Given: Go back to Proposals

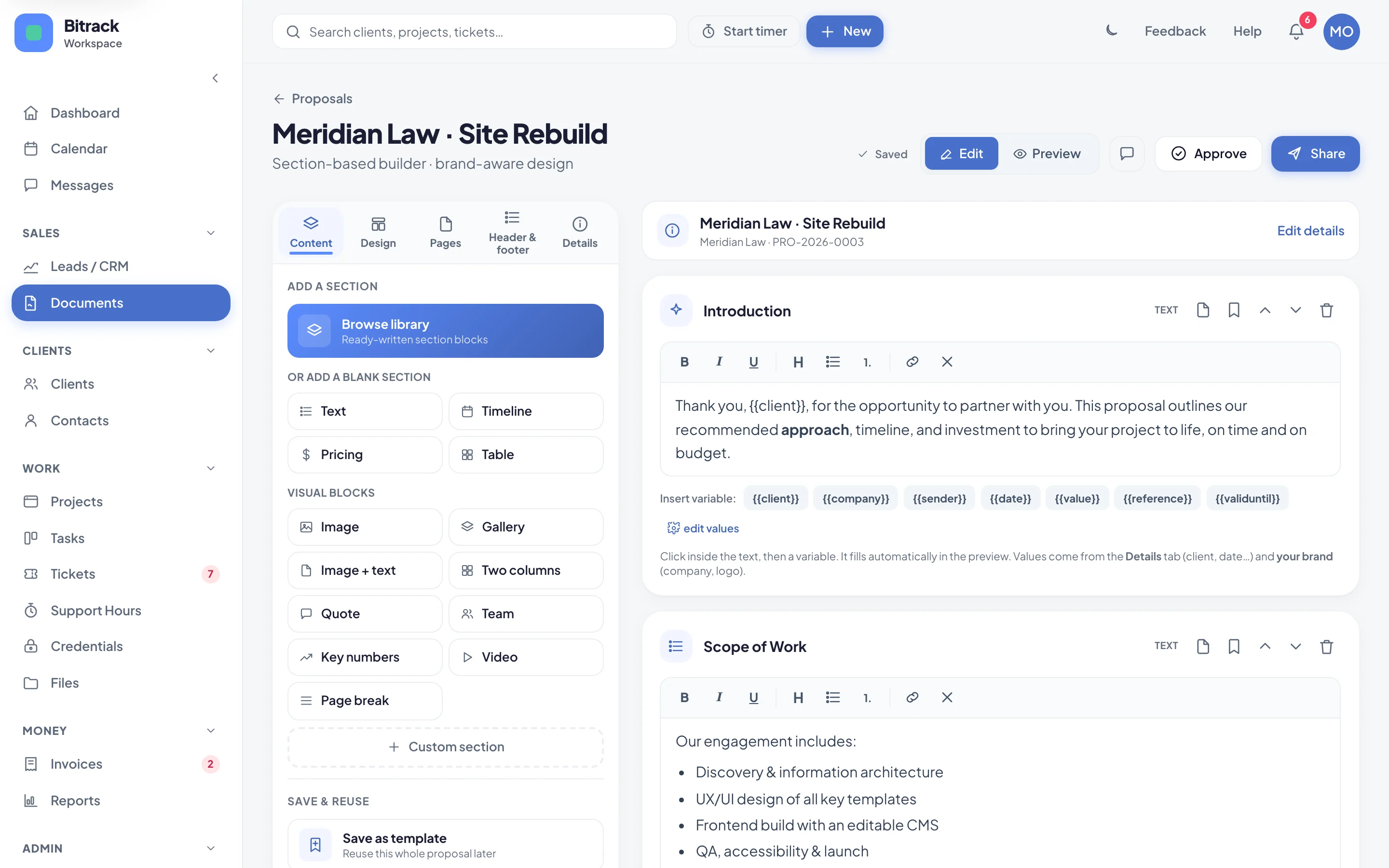Looking at the screenshot, I should [313, 99].
